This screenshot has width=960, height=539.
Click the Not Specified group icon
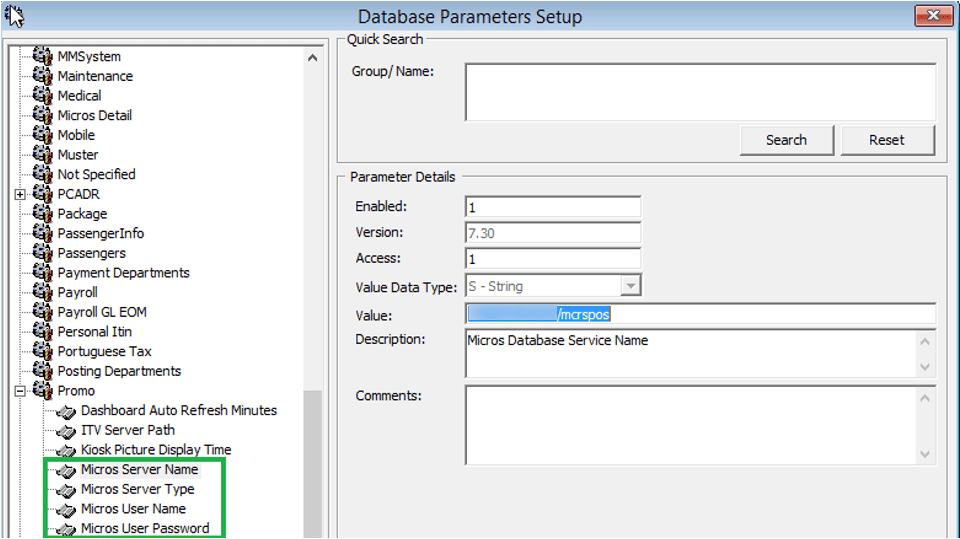coord(42,173)
